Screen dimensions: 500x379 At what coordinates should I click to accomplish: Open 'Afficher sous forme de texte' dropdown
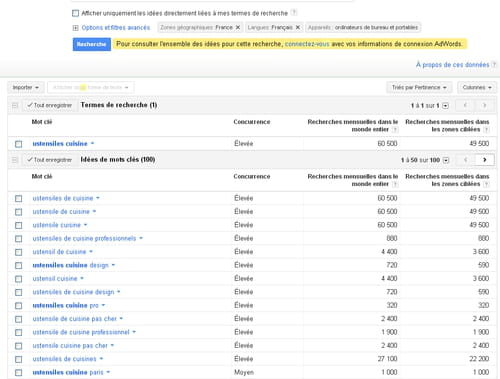(x=91, y=87)
